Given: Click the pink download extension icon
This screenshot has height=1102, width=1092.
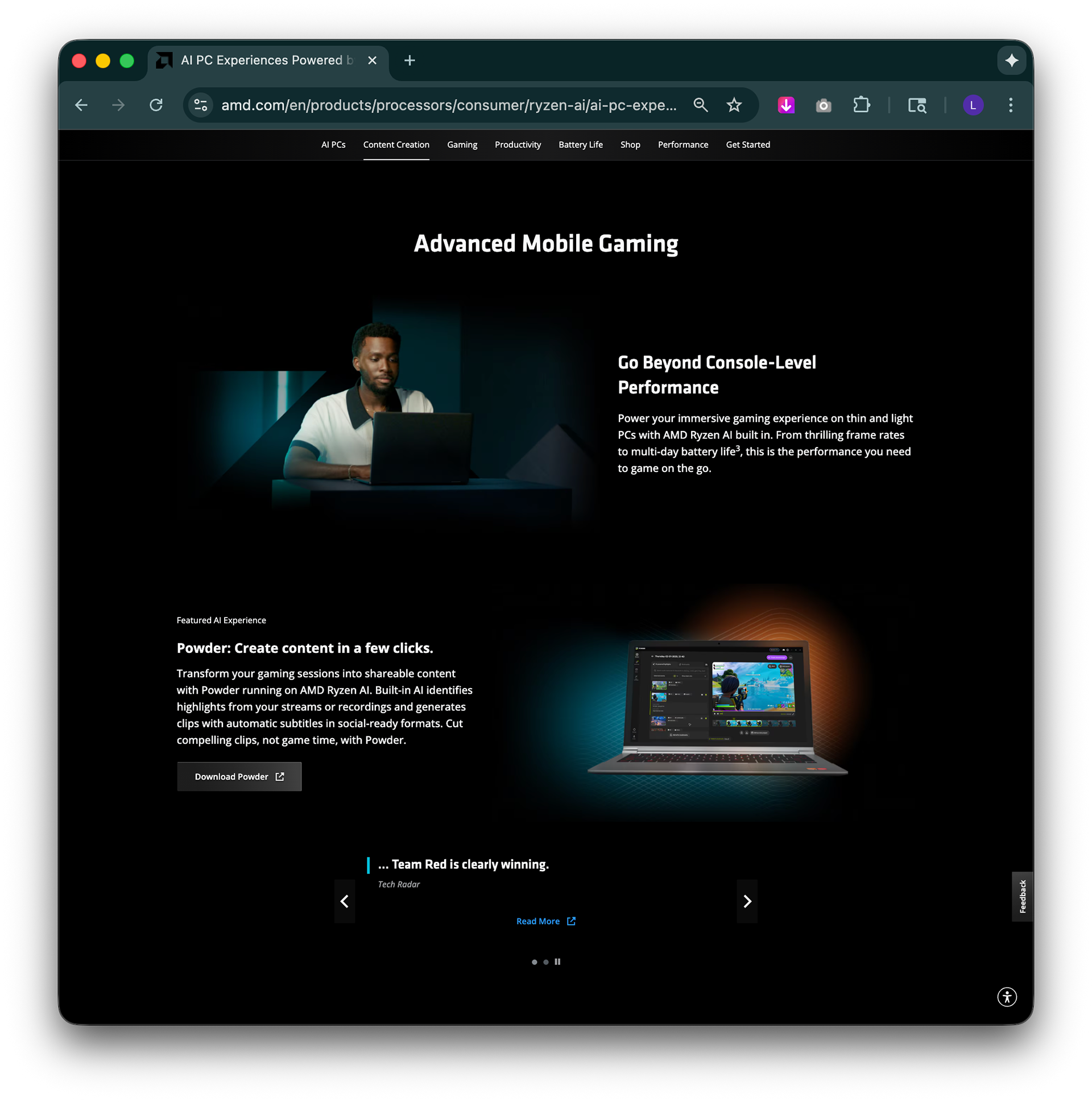Looking at the screenshot, I should click(785, 105).
